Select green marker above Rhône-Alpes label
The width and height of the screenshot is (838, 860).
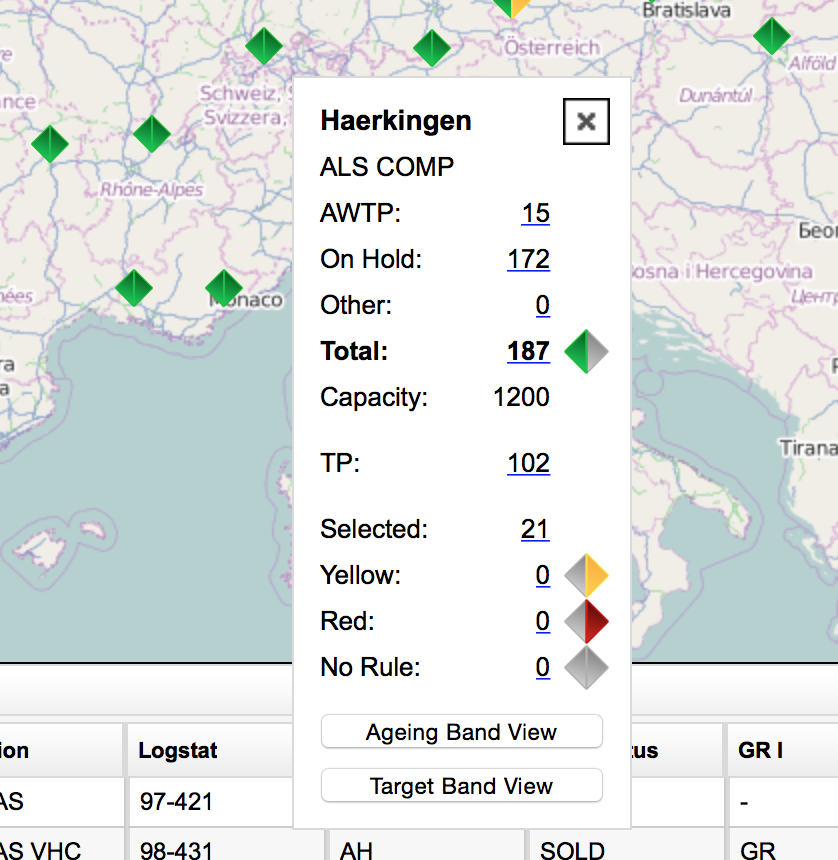click(x=152, y=134)
